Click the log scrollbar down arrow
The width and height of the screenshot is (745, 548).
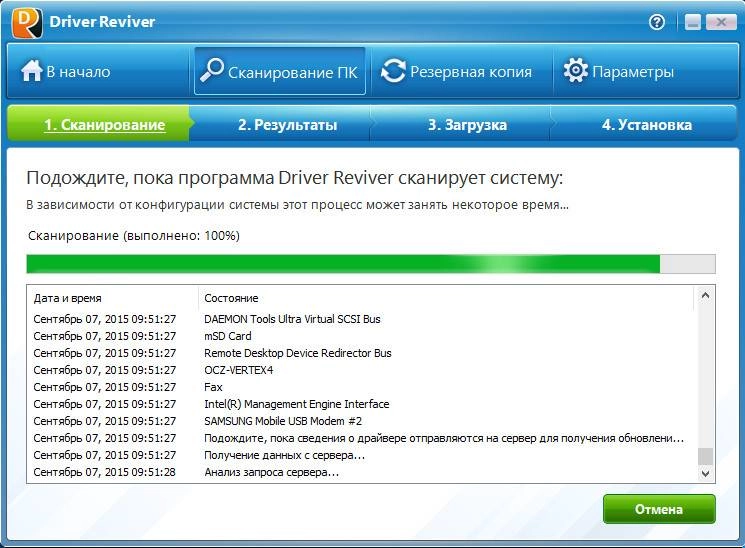tap(705, 473)
